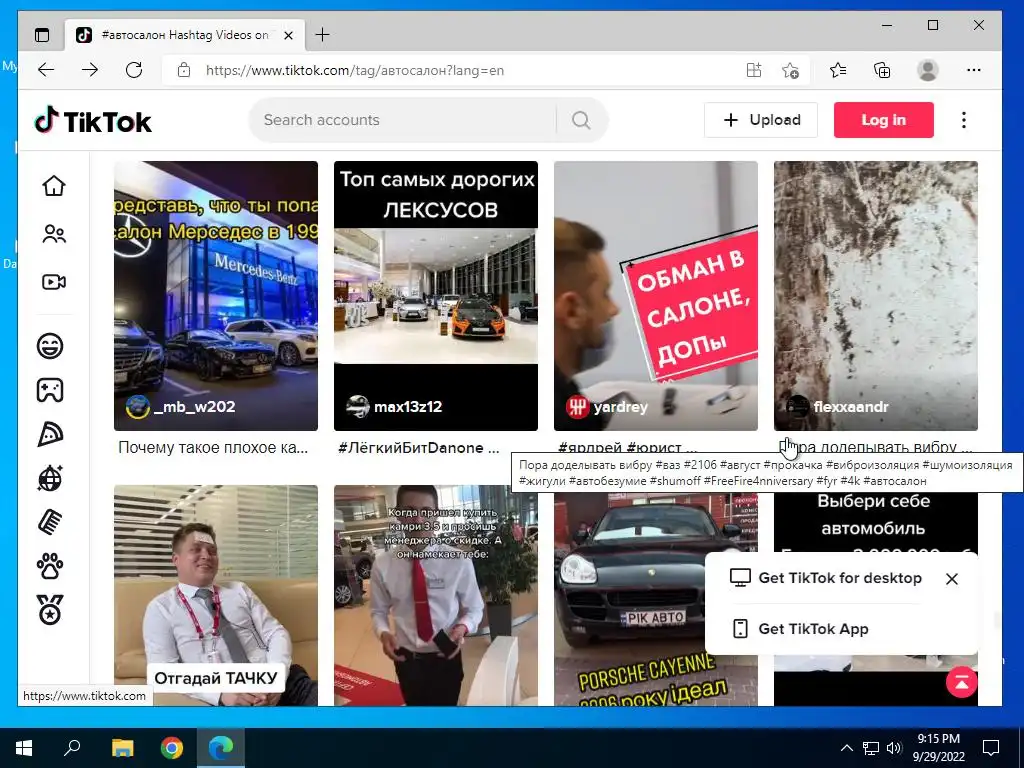Image resolution: width=1024 pixels, height=768 pixels.
Task: Select the #автосалон Hashtag Videos tab
Action: 185,35
